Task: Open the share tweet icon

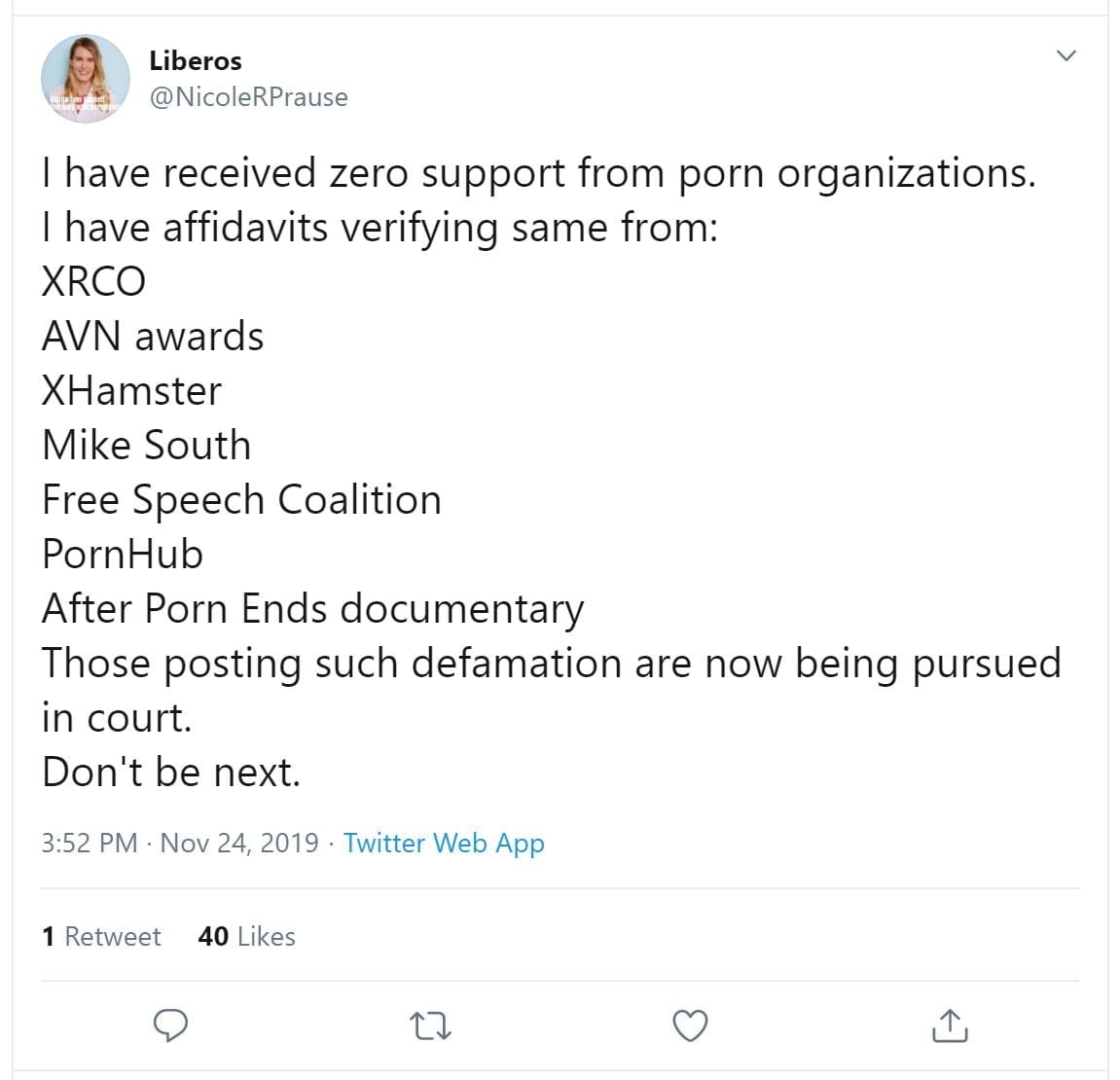Action: coord(950,1026)
